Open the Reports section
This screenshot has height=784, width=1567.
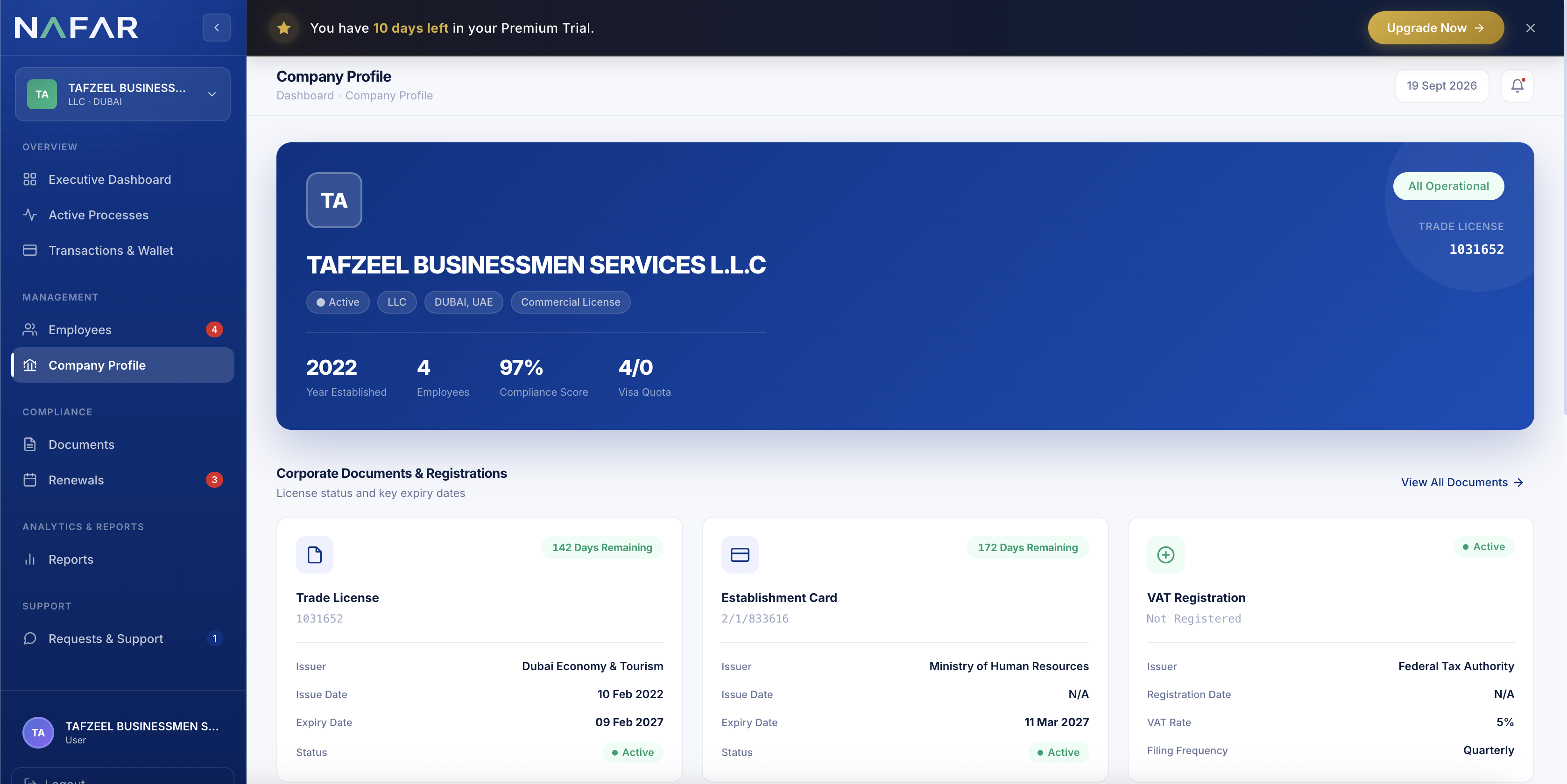point(123,559)
